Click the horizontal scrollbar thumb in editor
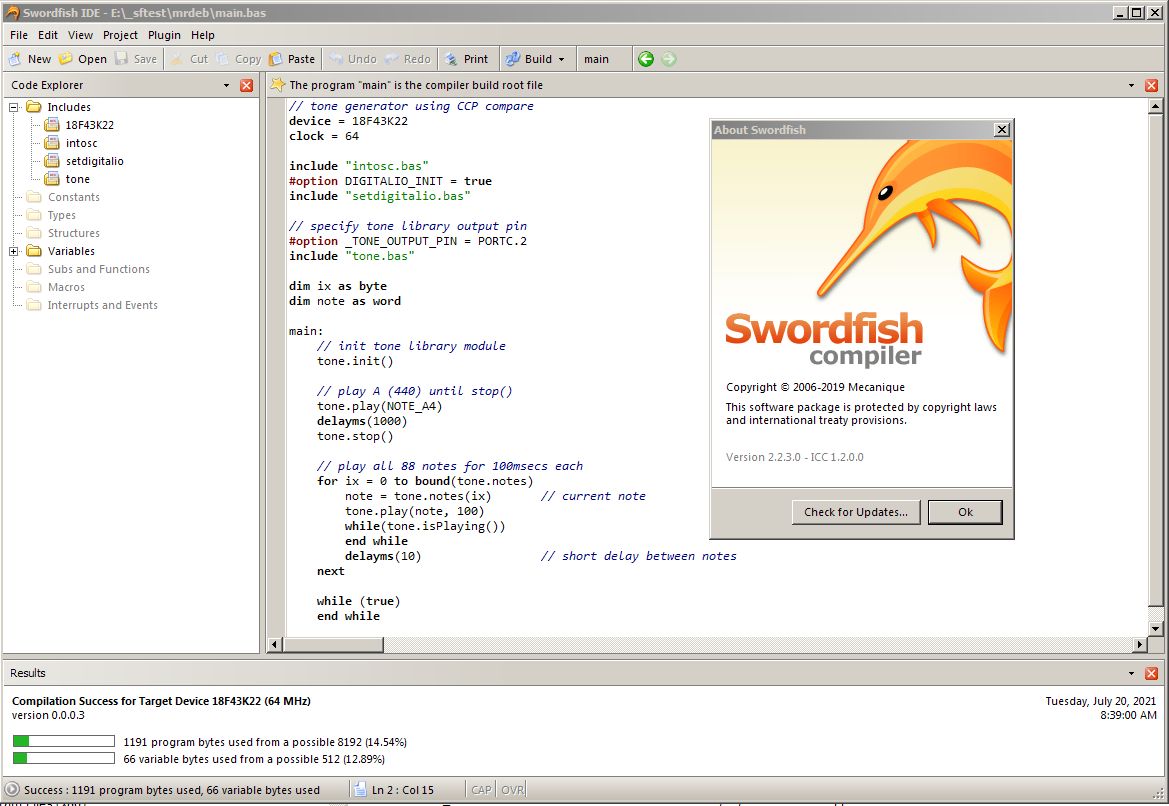1169x806 pixels. pos(333,644)
